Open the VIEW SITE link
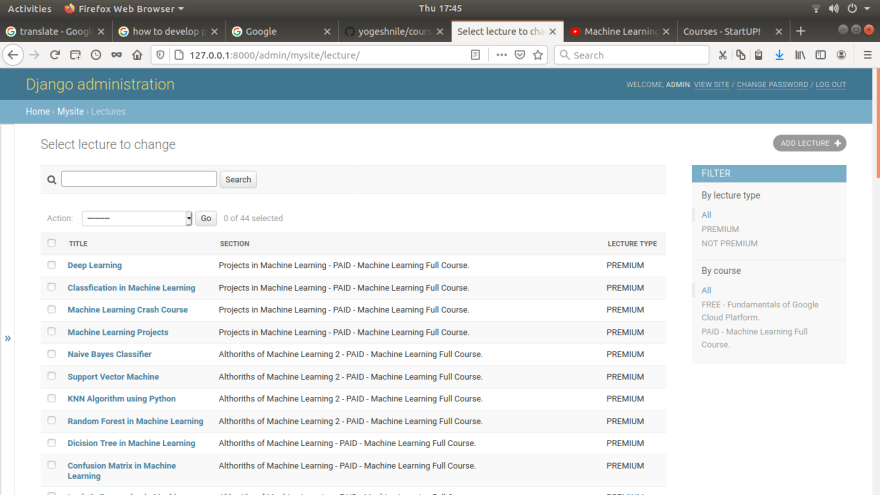Image resolution: width=880 pixels, height=495 pixels. coord(711,85)
